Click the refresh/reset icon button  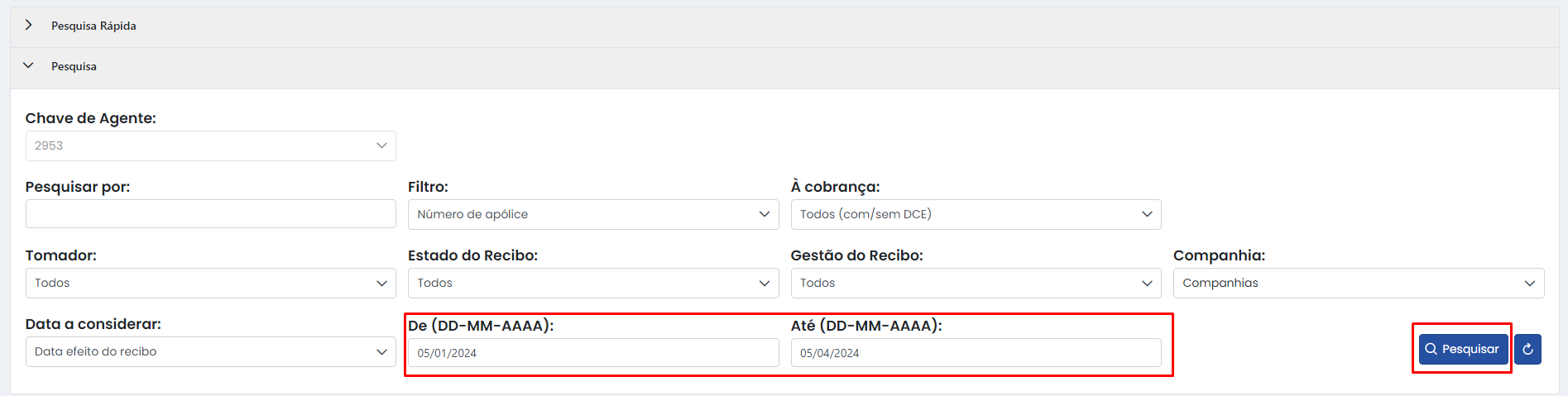[1527, 350]
